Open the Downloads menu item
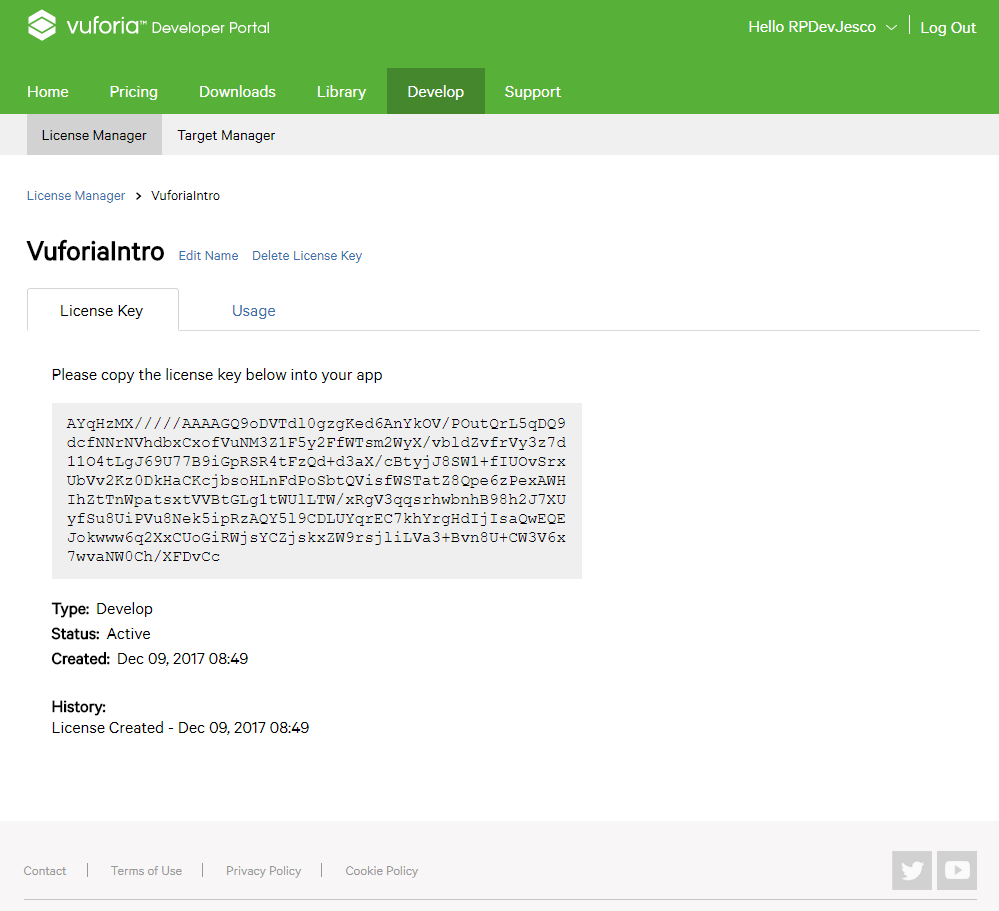 click(237, 92)
